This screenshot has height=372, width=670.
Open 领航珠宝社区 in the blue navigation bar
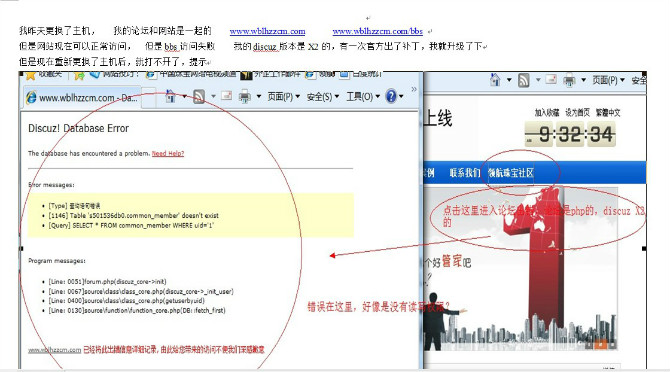tap(511, 173)
